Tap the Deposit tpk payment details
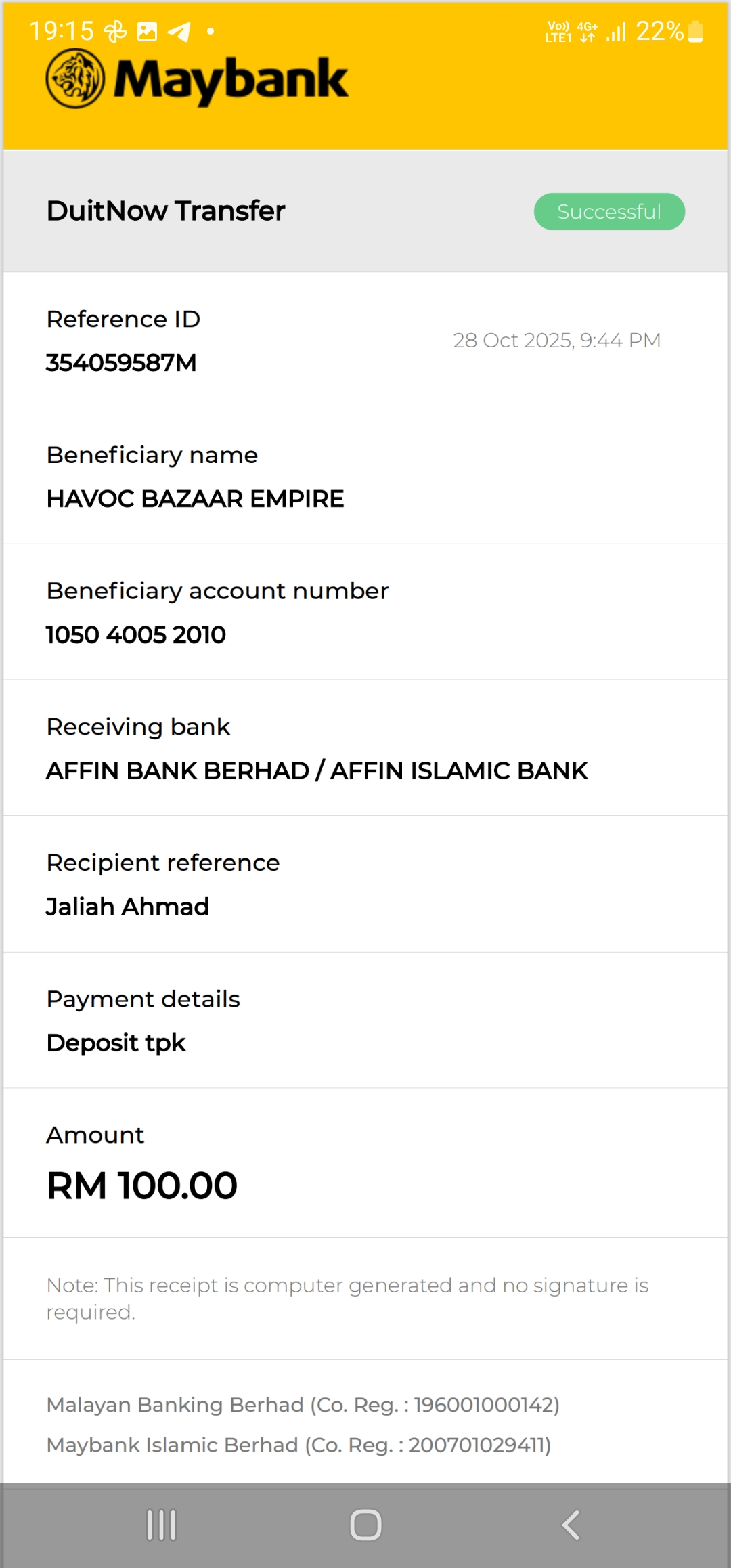The image size is (731, 1568). click(116, 1043)
